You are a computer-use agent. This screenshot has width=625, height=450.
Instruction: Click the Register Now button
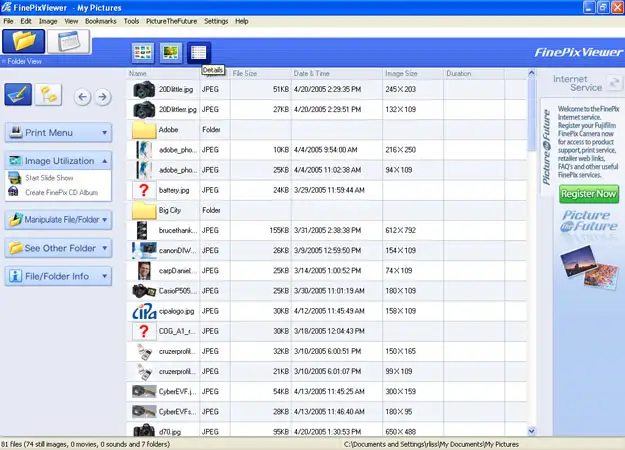(x=588, y=194)
